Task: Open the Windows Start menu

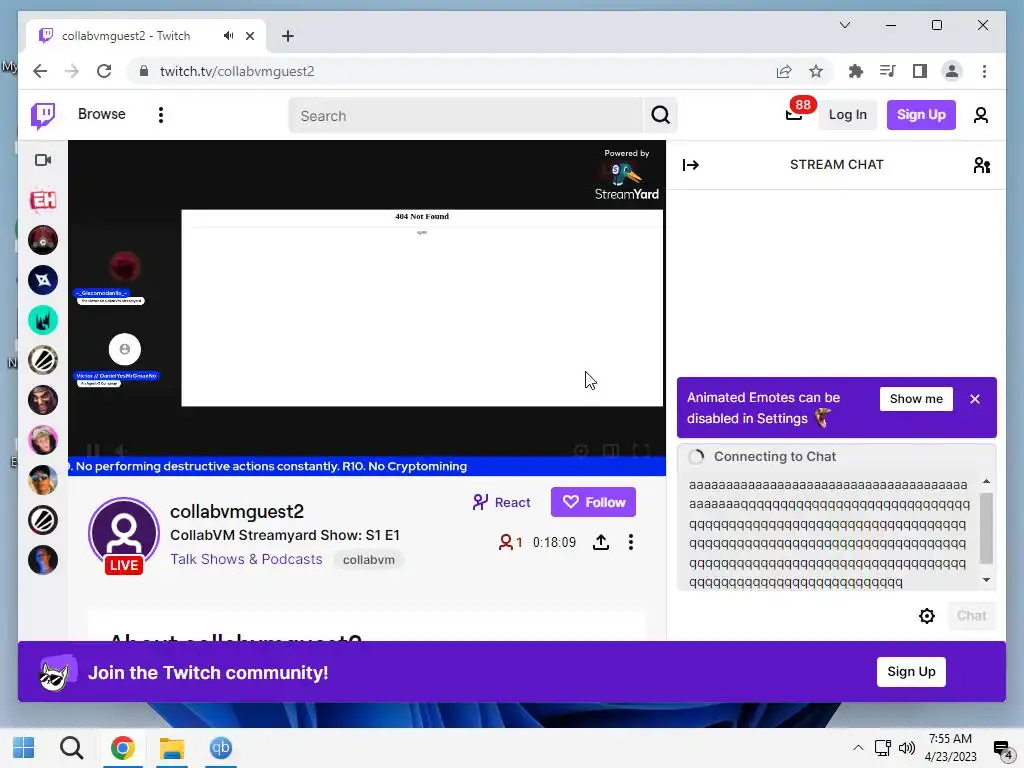Action: 24,748
